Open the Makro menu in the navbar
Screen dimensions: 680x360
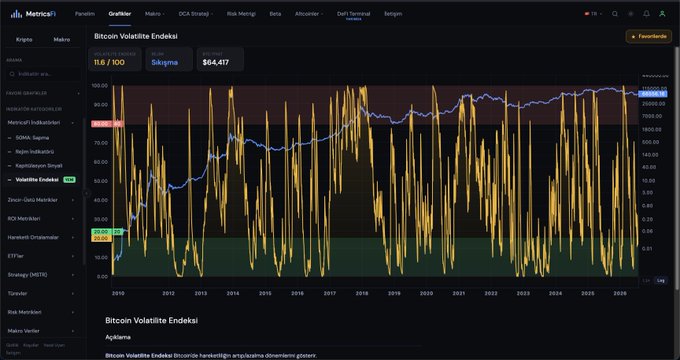click(x=154, y=14)
